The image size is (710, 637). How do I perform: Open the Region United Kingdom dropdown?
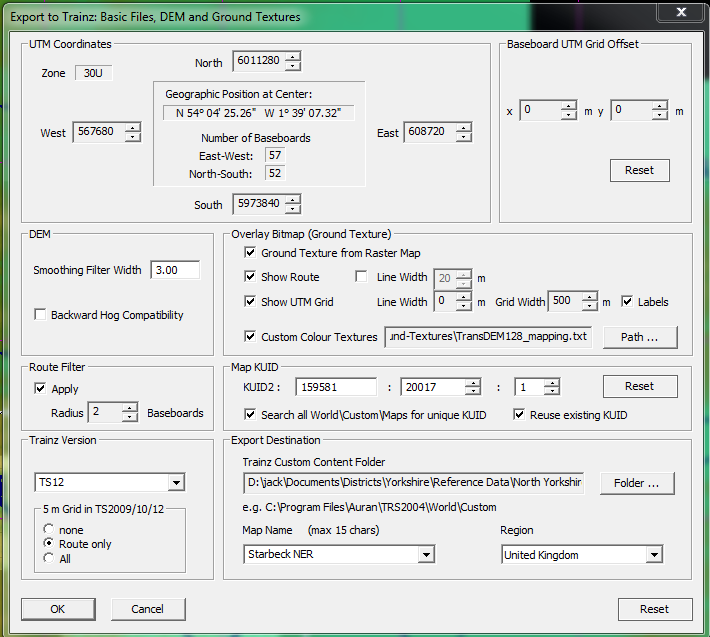click(x=654, y=554)
